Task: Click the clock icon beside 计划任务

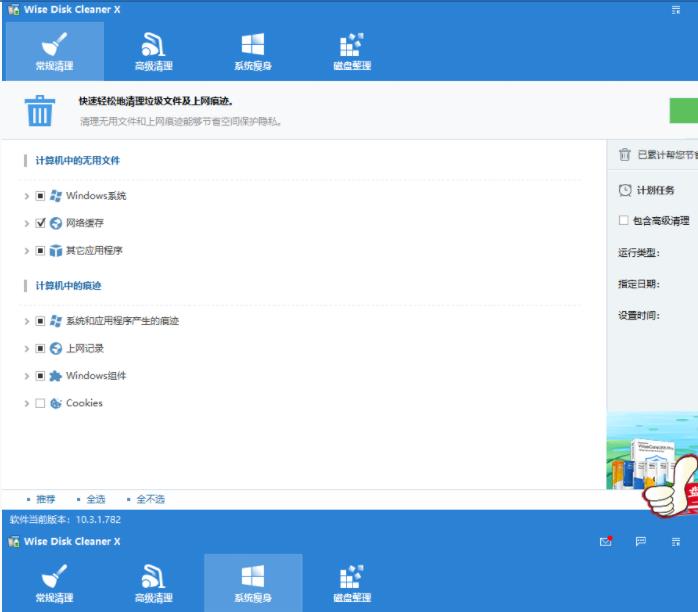Action: tap(625, 190)
